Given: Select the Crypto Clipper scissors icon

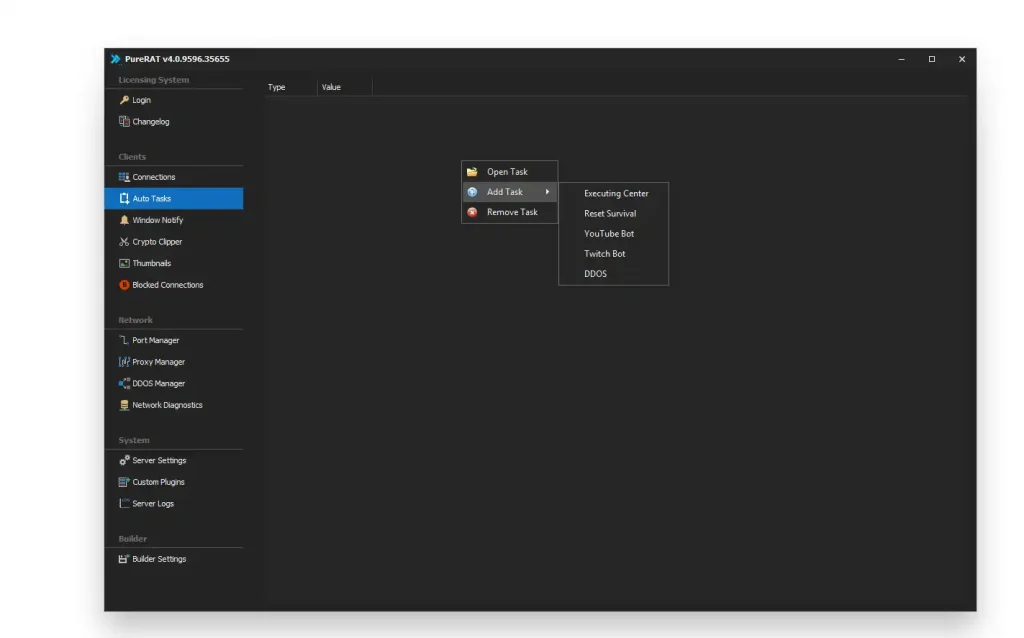Looking at the screenshot, I should [x=125, y=241].
